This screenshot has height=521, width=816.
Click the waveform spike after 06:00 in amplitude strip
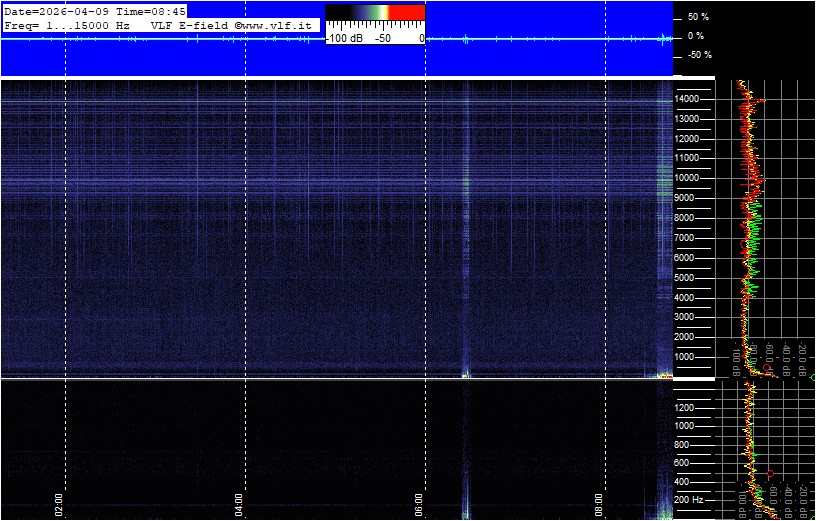click(465, 39)
